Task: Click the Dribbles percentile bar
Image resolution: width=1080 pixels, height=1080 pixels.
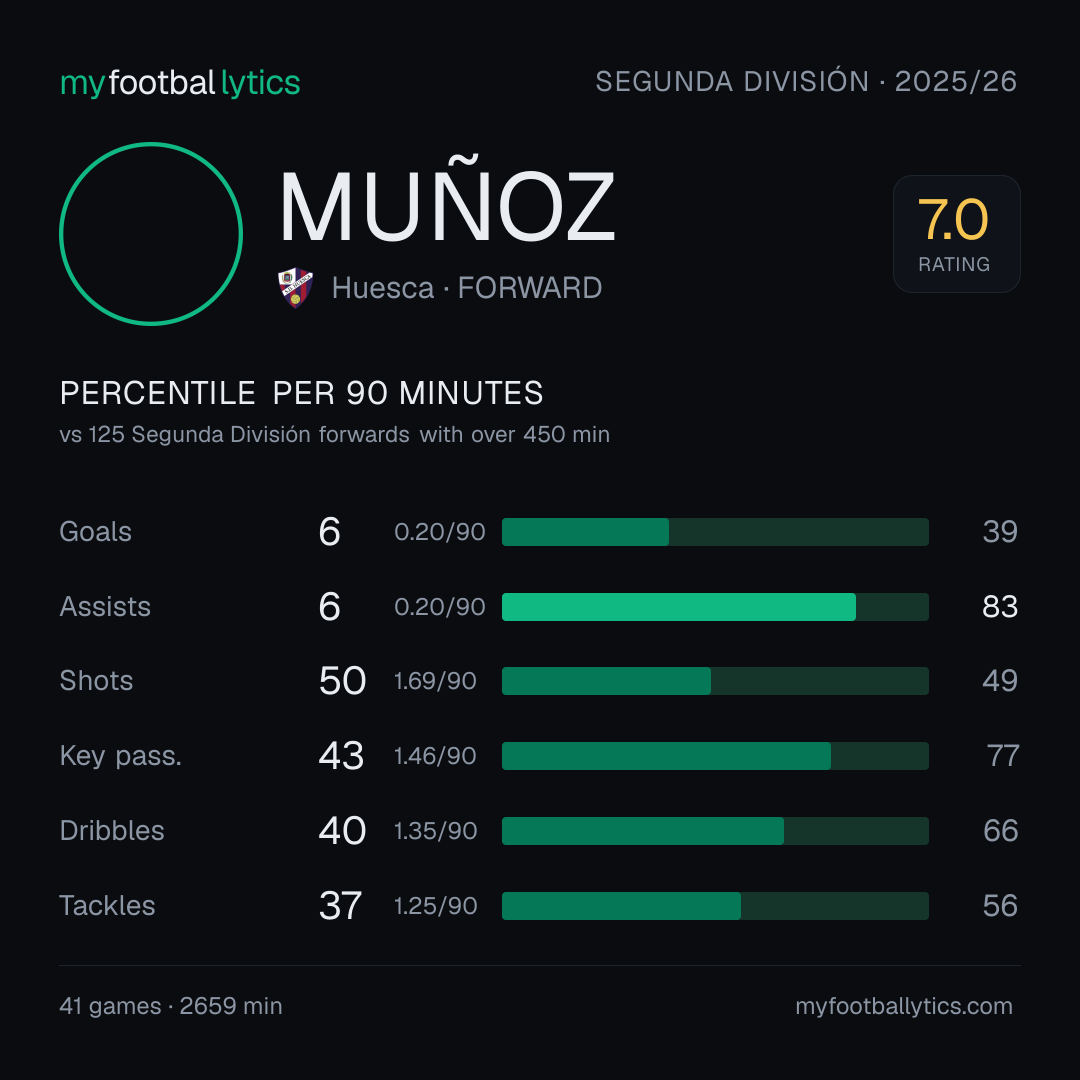Action: coord(715,831)
